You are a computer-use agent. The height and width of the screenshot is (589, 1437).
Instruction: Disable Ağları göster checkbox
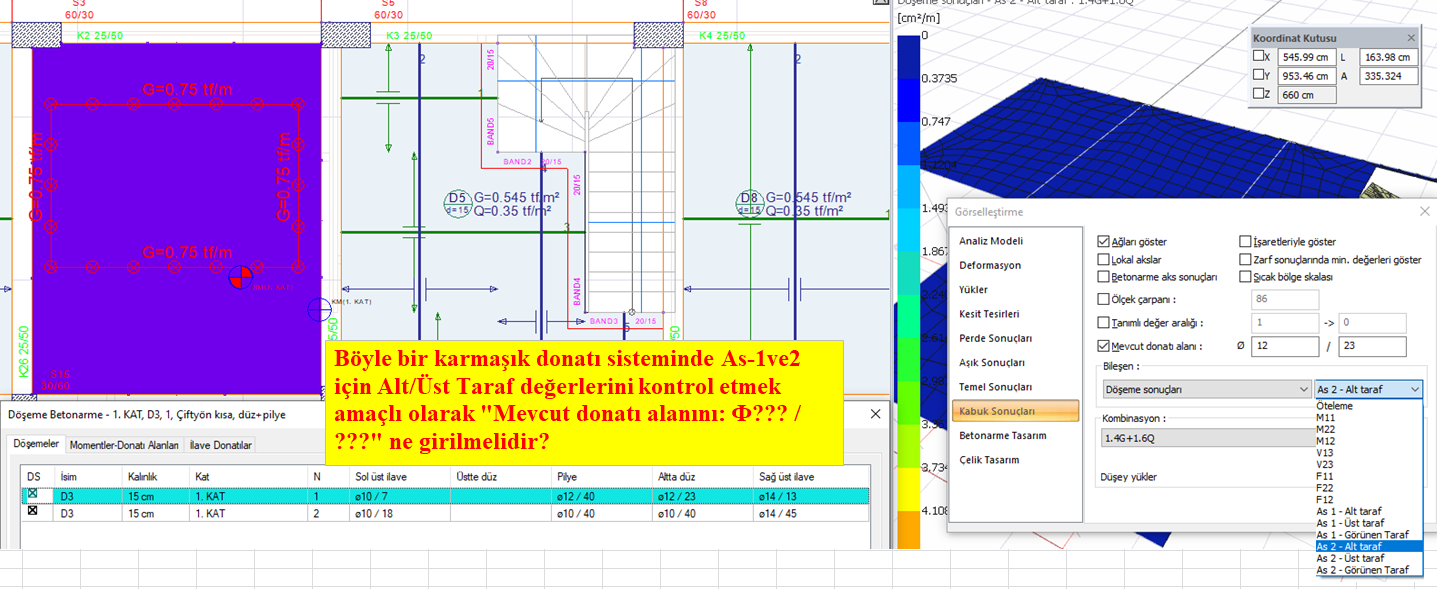coord(1104,242)
